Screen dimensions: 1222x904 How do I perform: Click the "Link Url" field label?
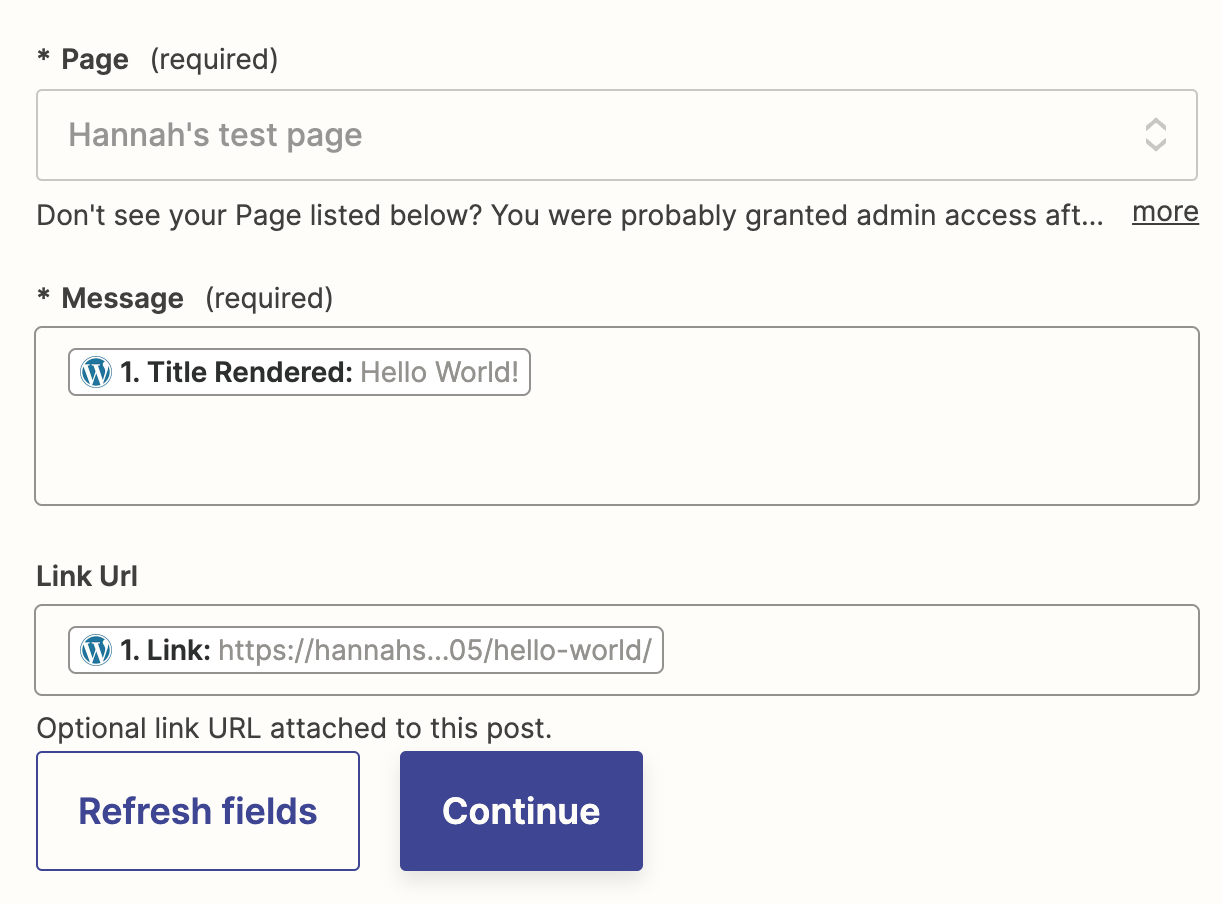pyautogui.click(x=87, y=576)
